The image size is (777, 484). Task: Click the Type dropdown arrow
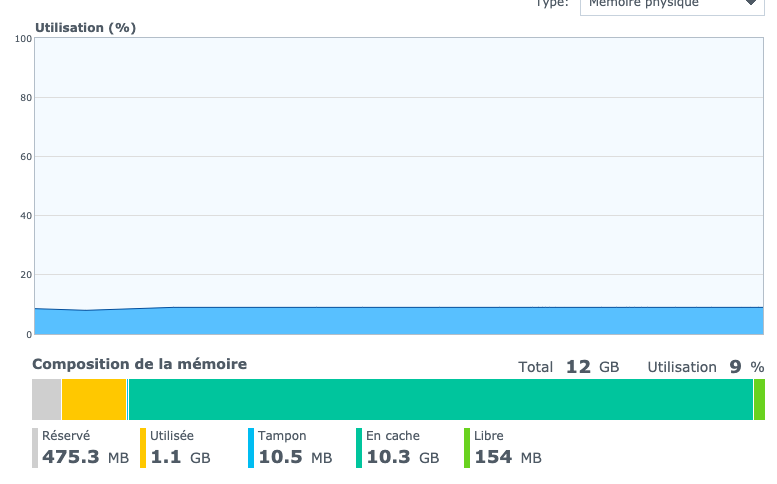point(751,5)
